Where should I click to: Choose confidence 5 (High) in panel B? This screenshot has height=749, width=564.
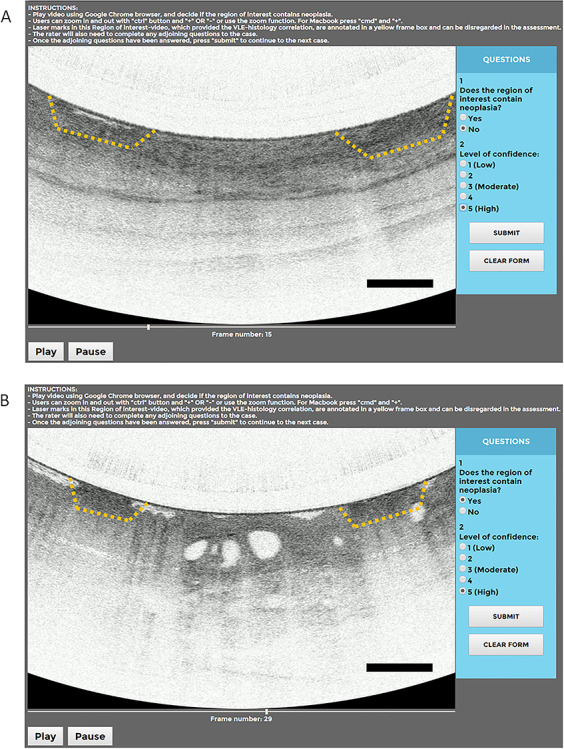(462, 591)
